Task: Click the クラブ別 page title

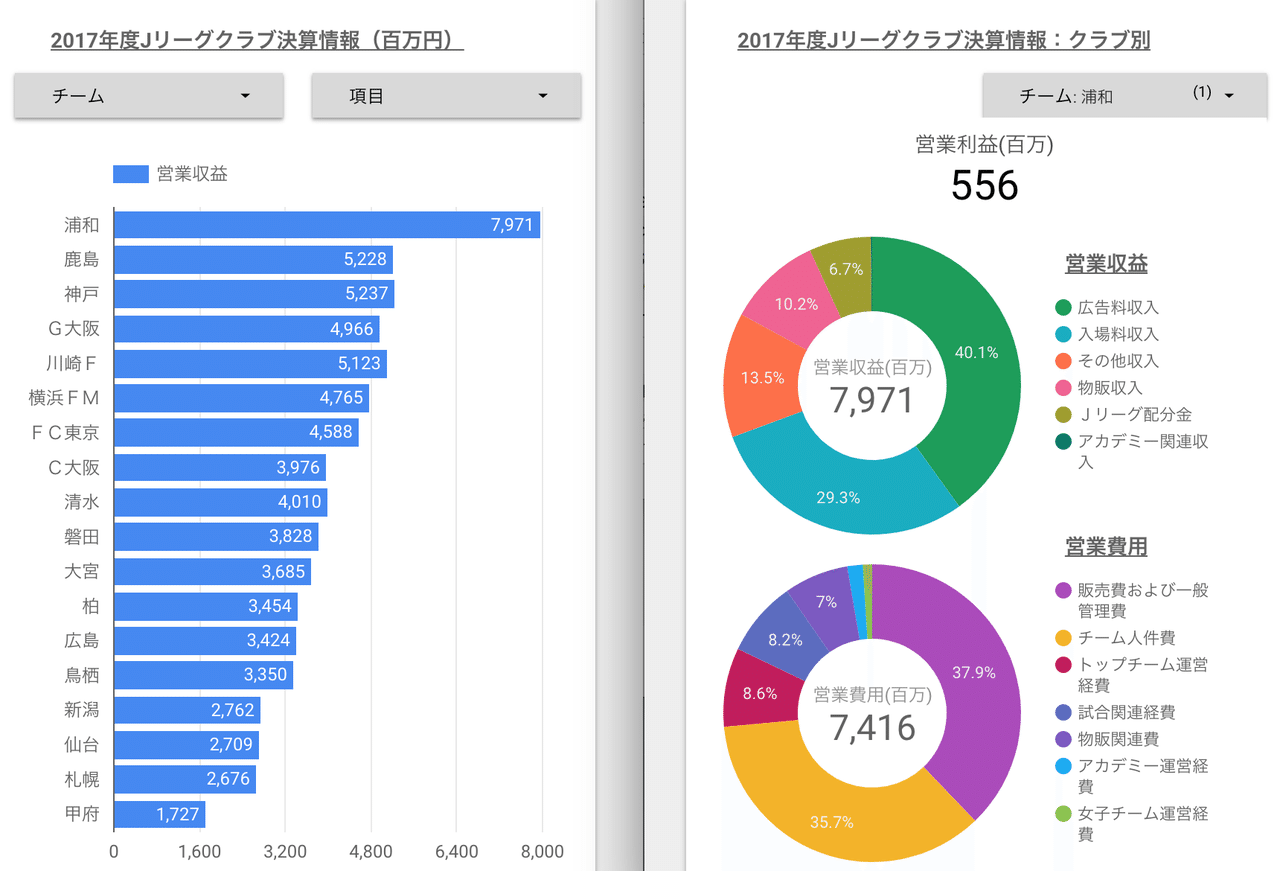Action: click(943, 40)
